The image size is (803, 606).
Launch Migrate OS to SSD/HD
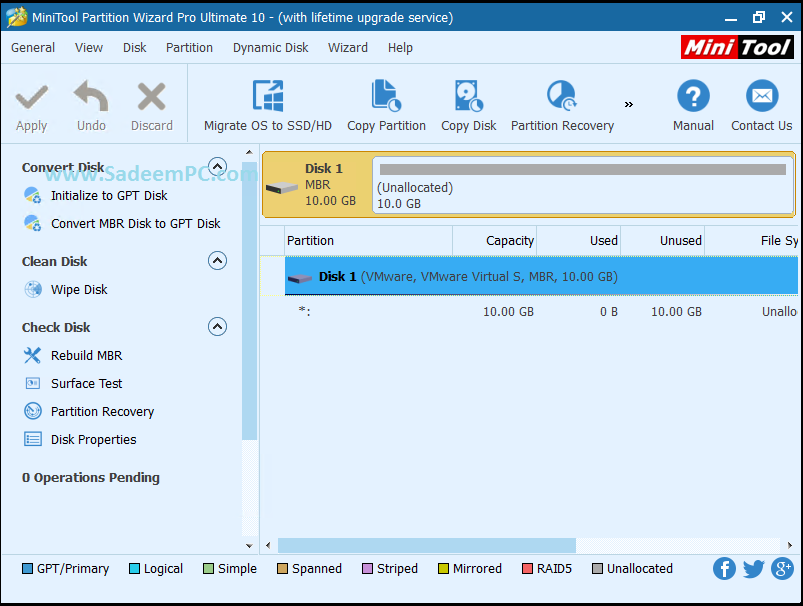[x=268, y=107]
